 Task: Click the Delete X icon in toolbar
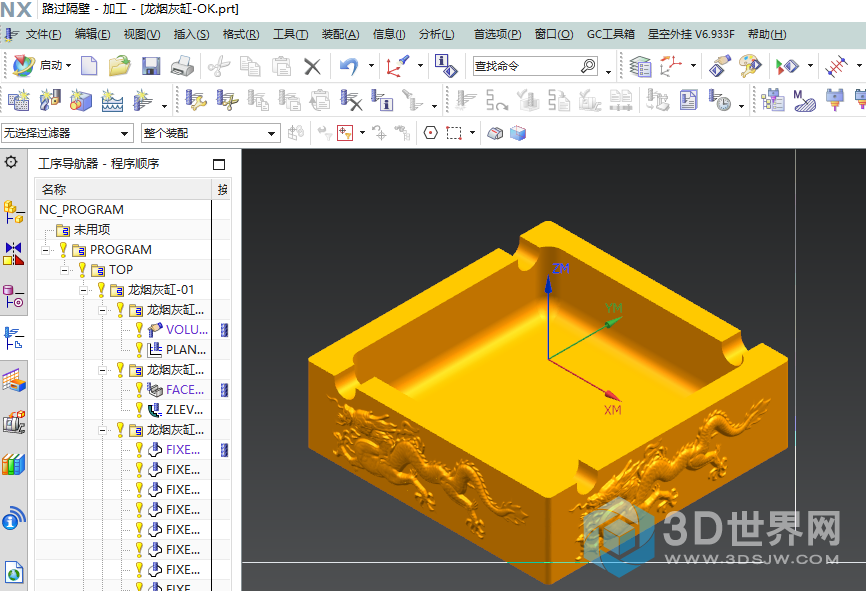[x=312, y=67]
